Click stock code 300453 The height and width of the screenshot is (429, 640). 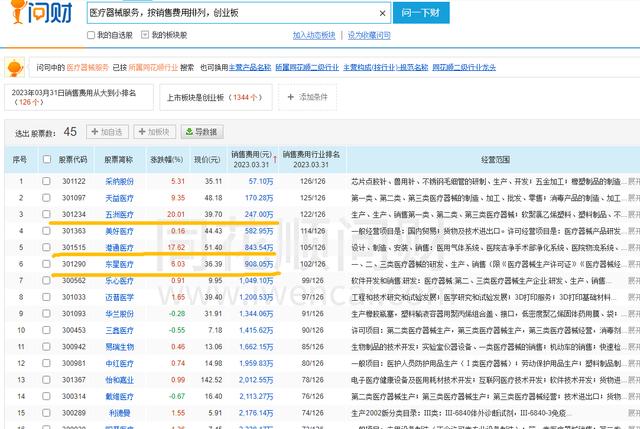(x=74, y=330)
